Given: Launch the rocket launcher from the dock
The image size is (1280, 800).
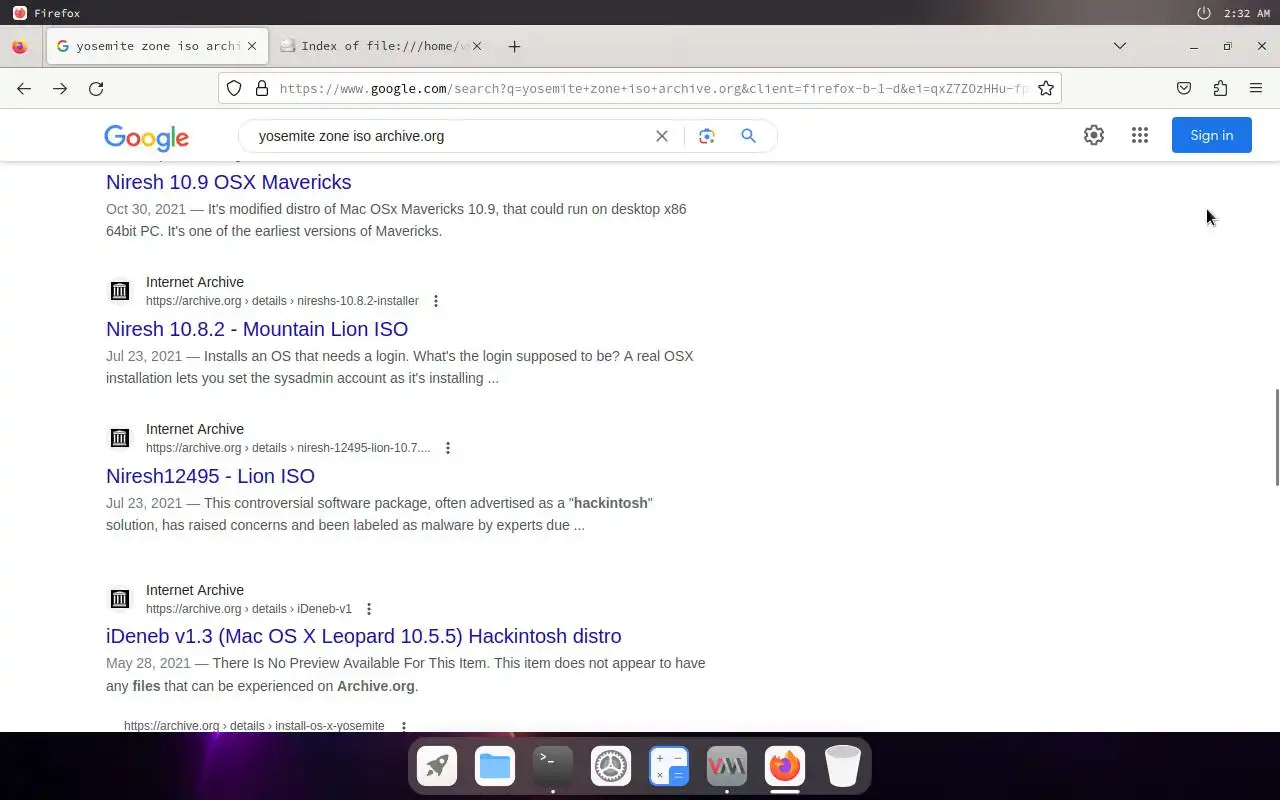Looking at the screenshot, I should pyautogui.click(x=437, y=767).
